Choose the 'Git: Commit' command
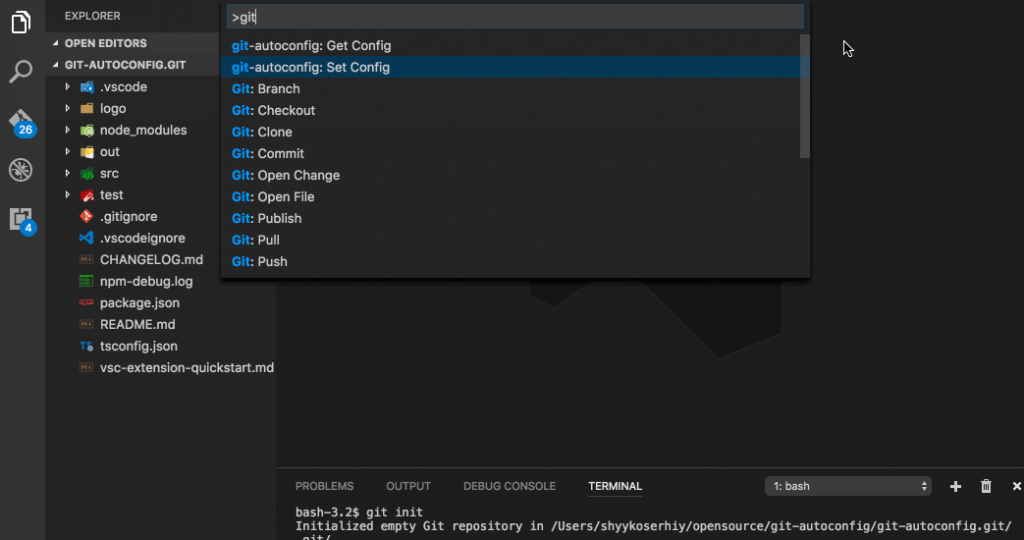The image size is (1024, 540). 511,153
